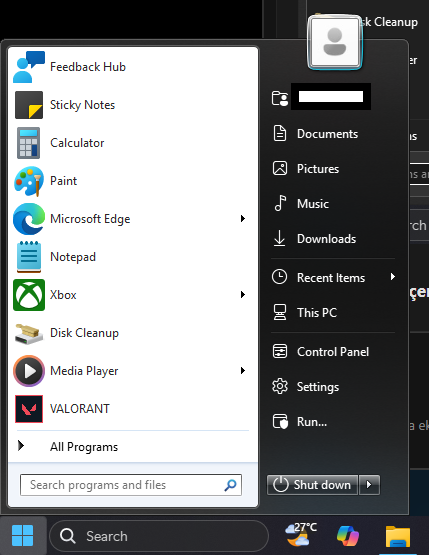This screenshot has height=555, width=429.
Task: Launch Sticky Notes icon
Action: click(x=29, y=105)
